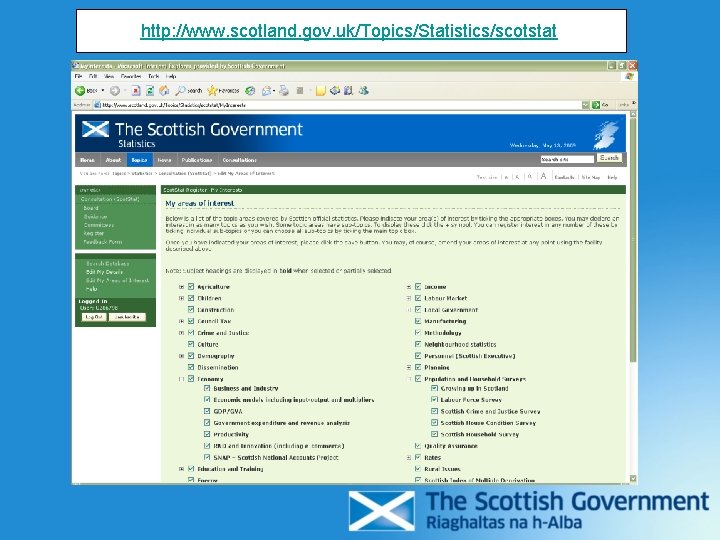The height and width of the screenshot is (540, 720).
Task: Click the Home house icon in toolbar
Action: [x=164, y=91]
